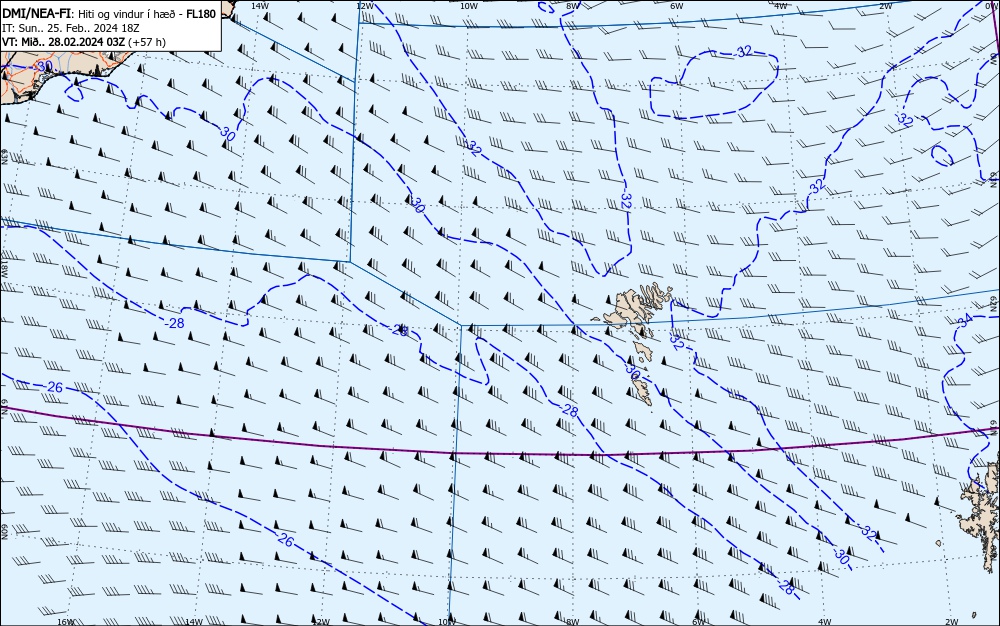Viewport: 1000px width, 626px height.
Task: Click the '-34' isotherm label
Action: click(x=966, y=321)
